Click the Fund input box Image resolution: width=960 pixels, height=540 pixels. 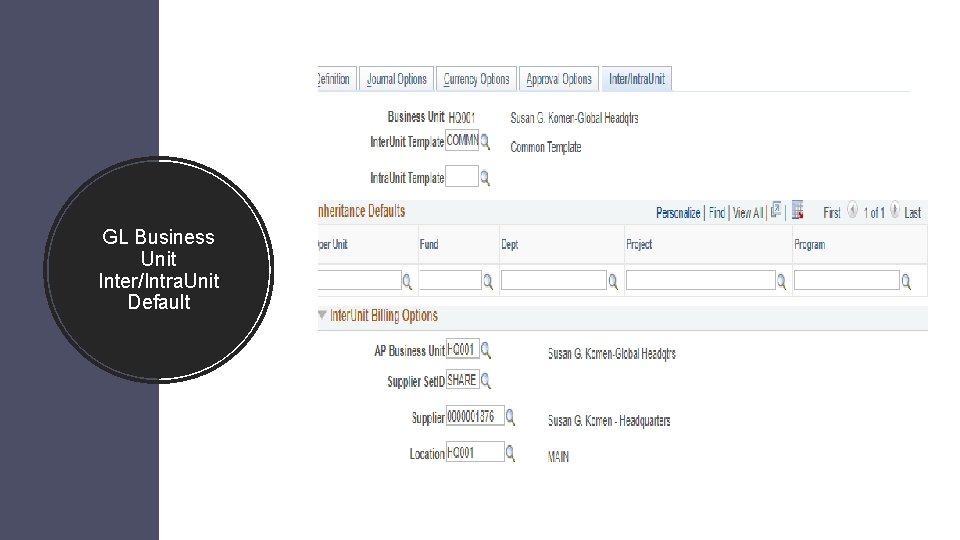[x=451, y=280]
